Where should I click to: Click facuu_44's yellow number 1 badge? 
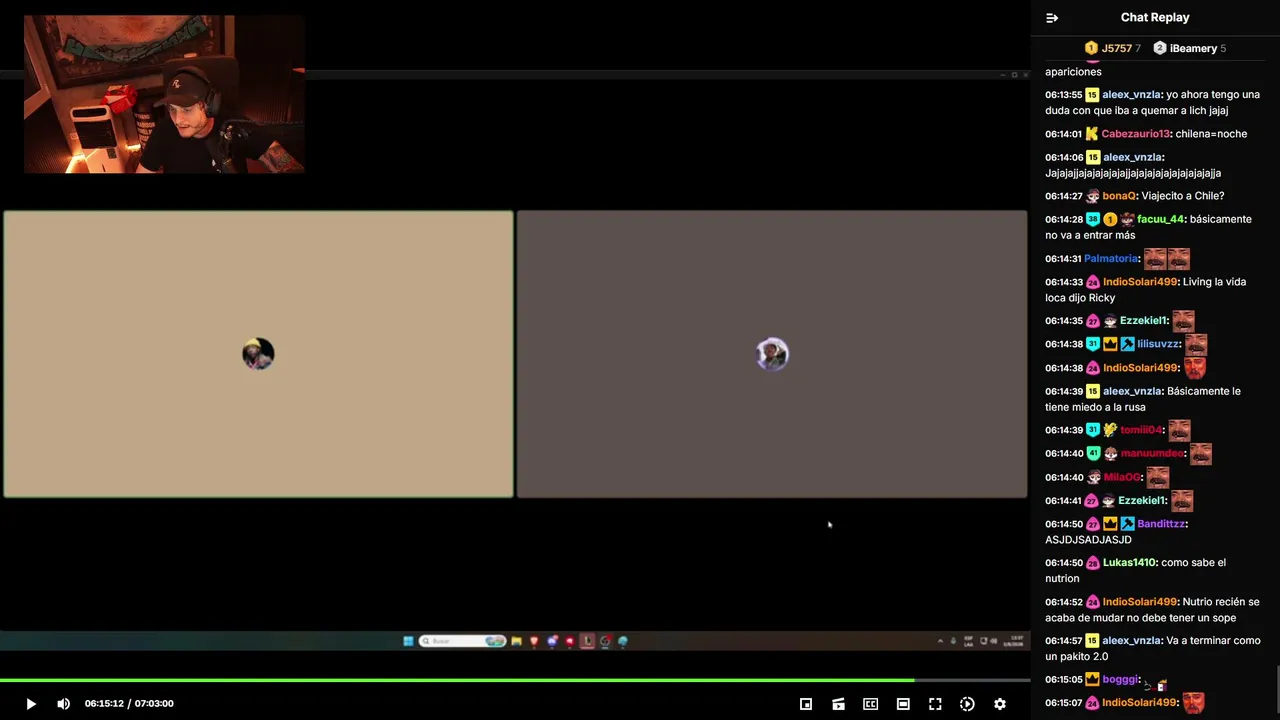pos(1110,219)
